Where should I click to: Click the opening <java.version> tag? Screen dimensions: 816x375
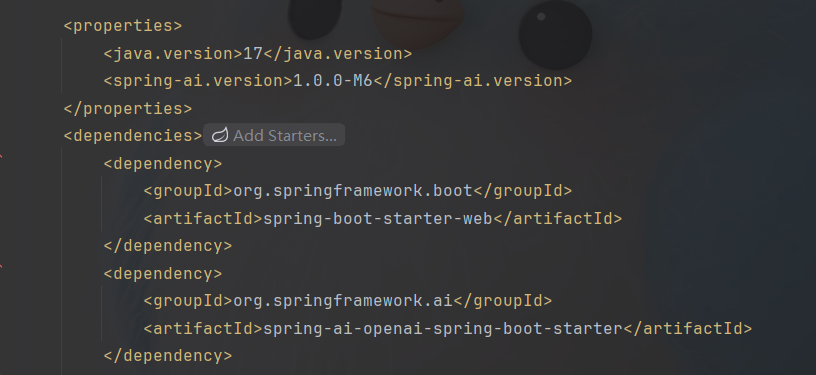[x=173, y=53]
